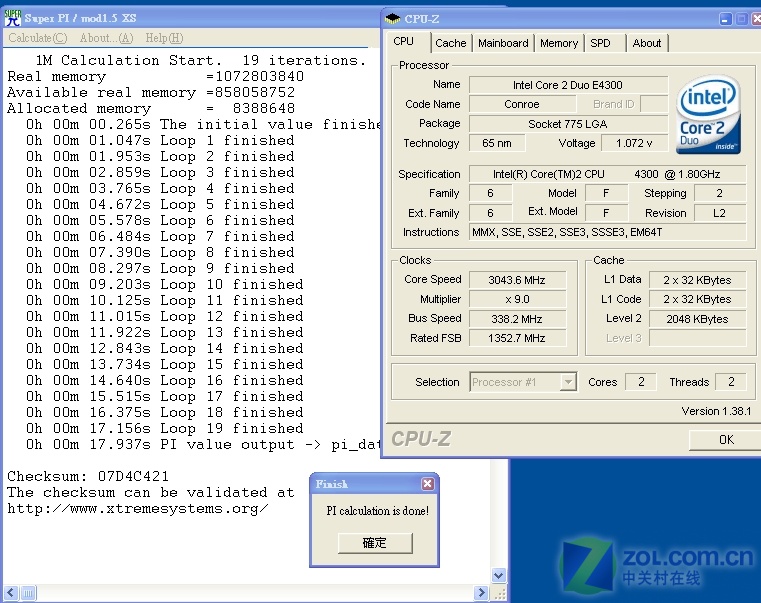
Task: Click the Specification field with '@ 1.80GHz'
Action: click(607, 174)
